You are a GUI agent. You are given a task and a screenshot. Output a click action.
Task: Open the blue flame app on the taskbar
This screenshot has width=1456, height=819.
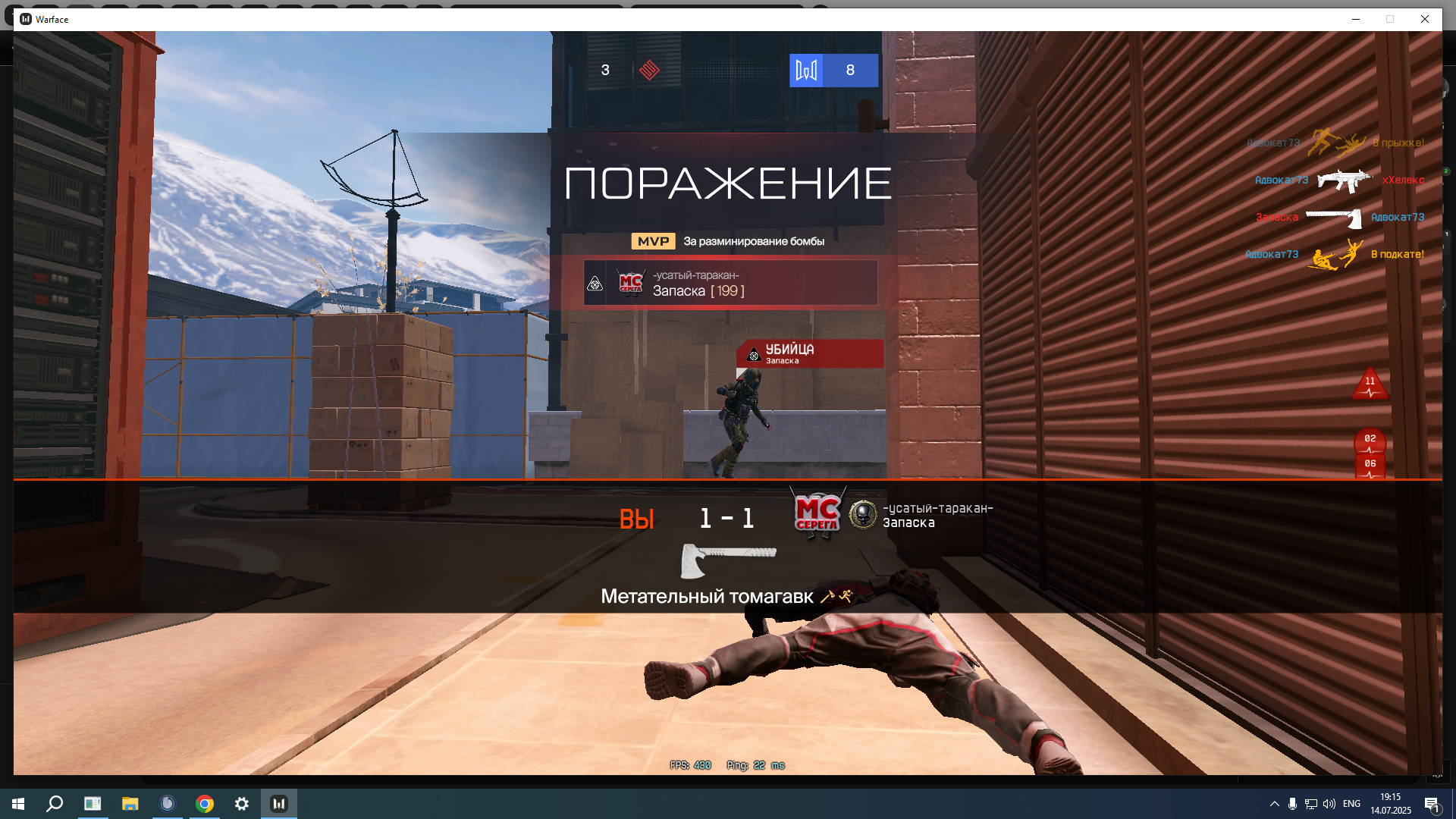coord(168,804)
